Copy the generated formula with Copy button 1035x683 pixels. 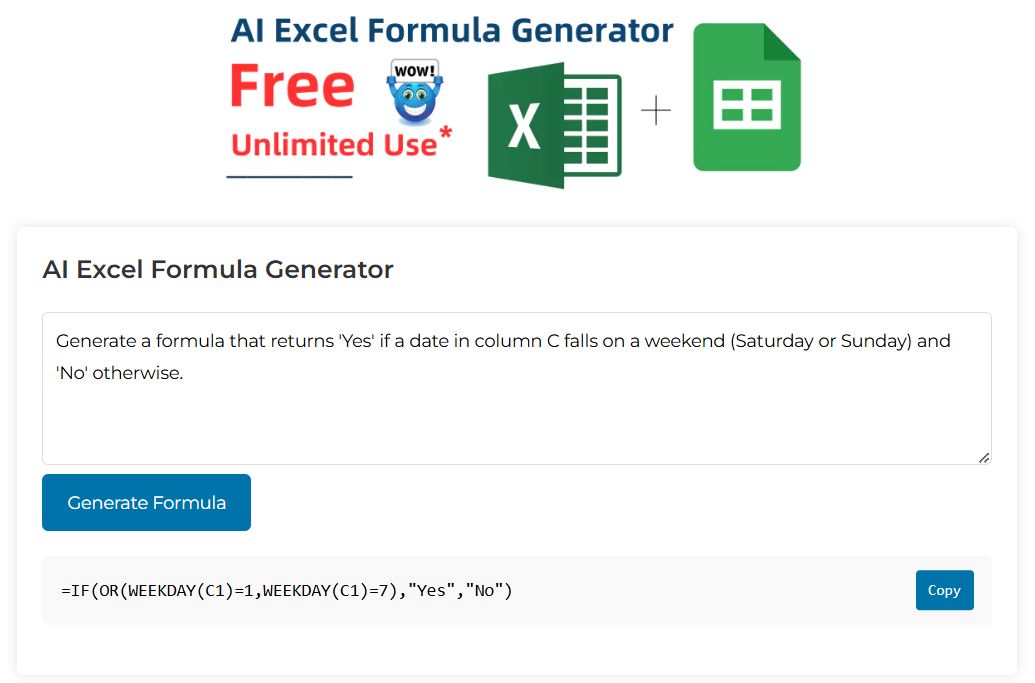[944, 590]
